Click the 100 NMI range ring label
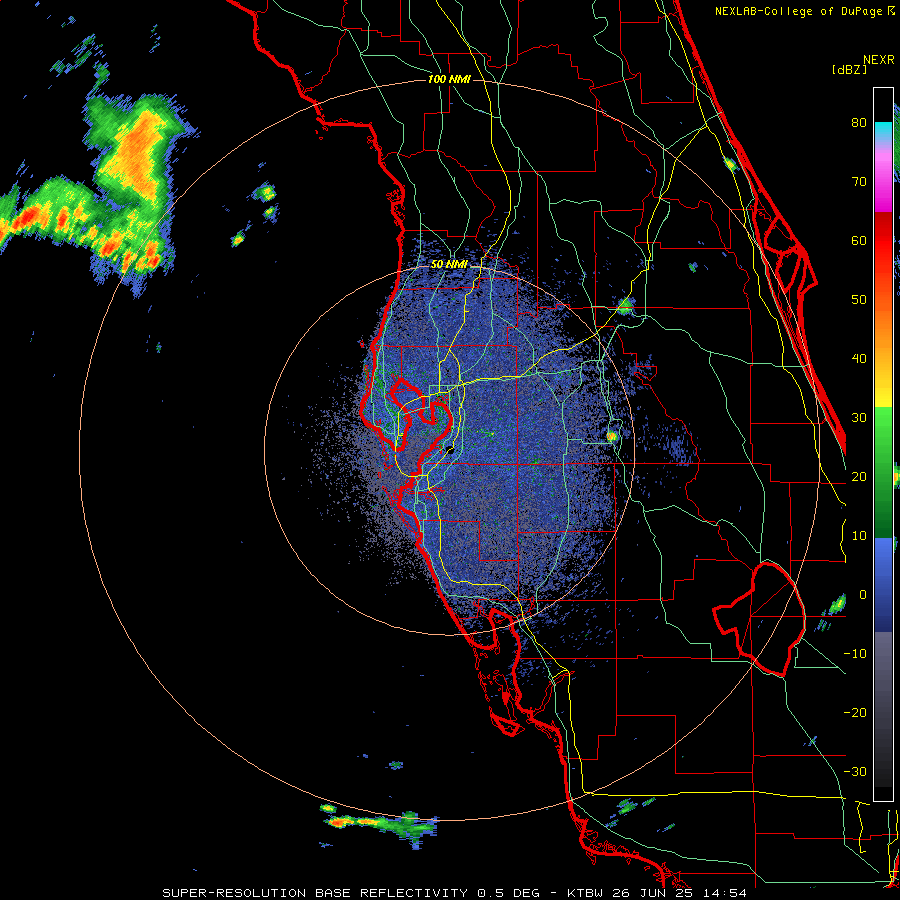 click(449, 79)
